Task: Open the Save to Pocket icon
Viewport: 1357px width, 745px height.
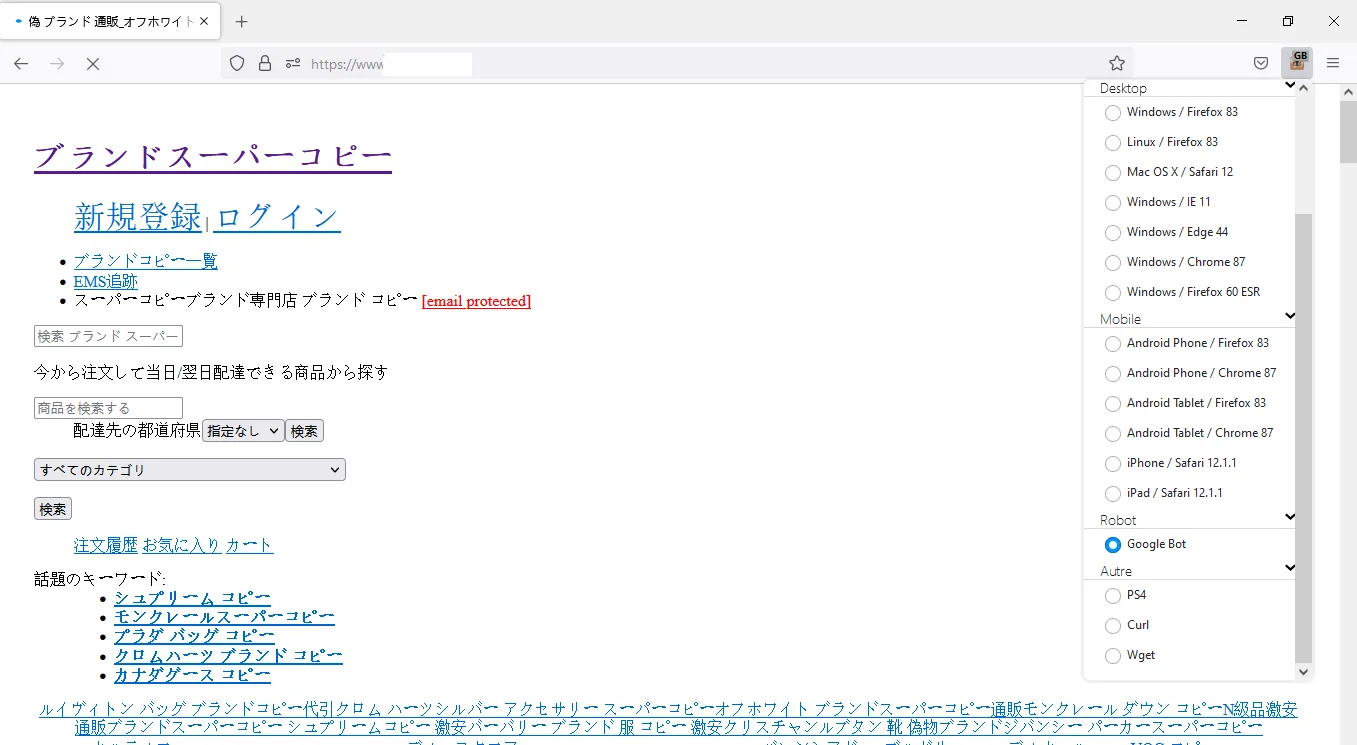Action: click(x=1261, y=63)
